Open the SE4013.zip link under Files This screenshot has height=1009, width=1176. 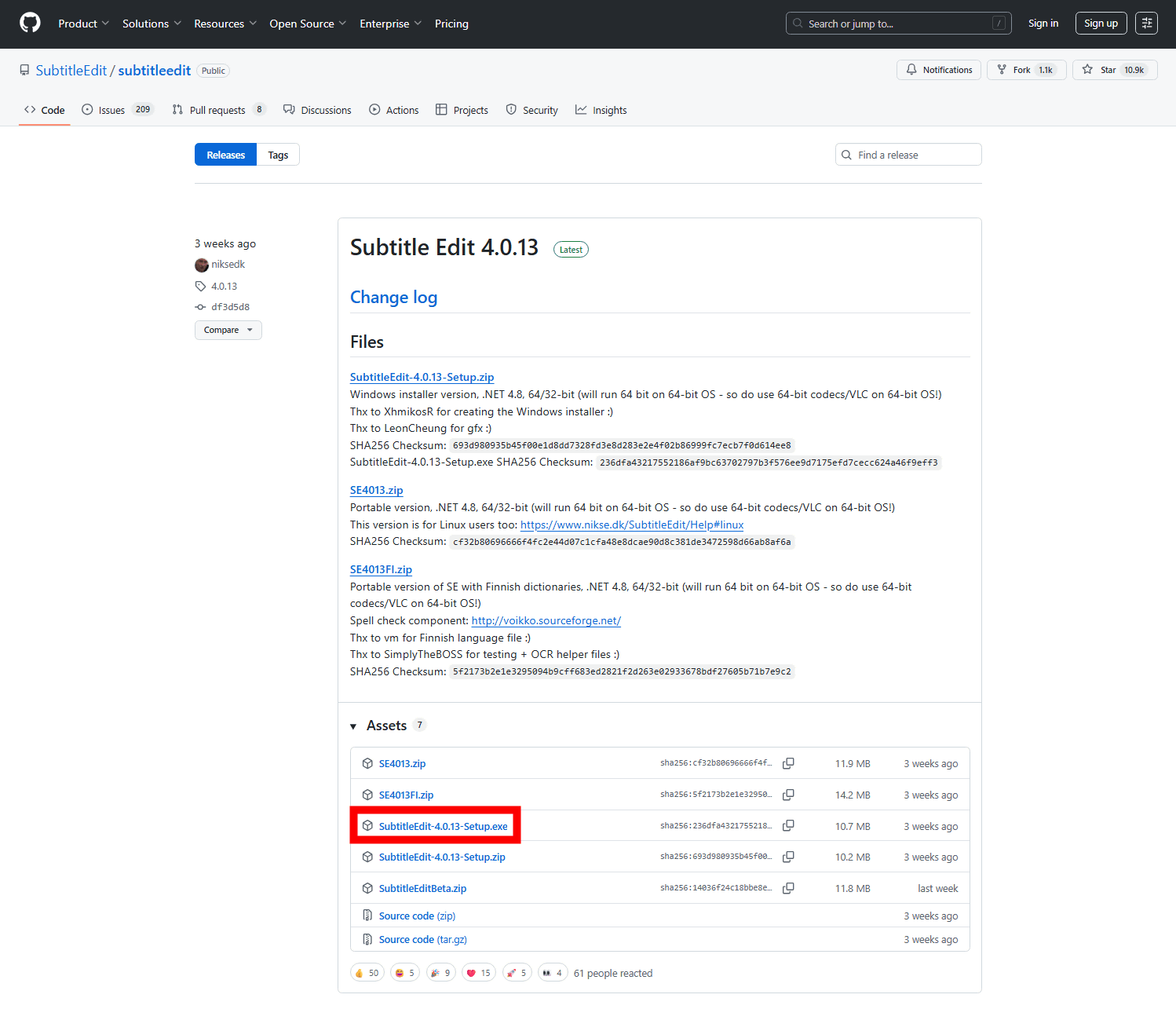point(376,490)
